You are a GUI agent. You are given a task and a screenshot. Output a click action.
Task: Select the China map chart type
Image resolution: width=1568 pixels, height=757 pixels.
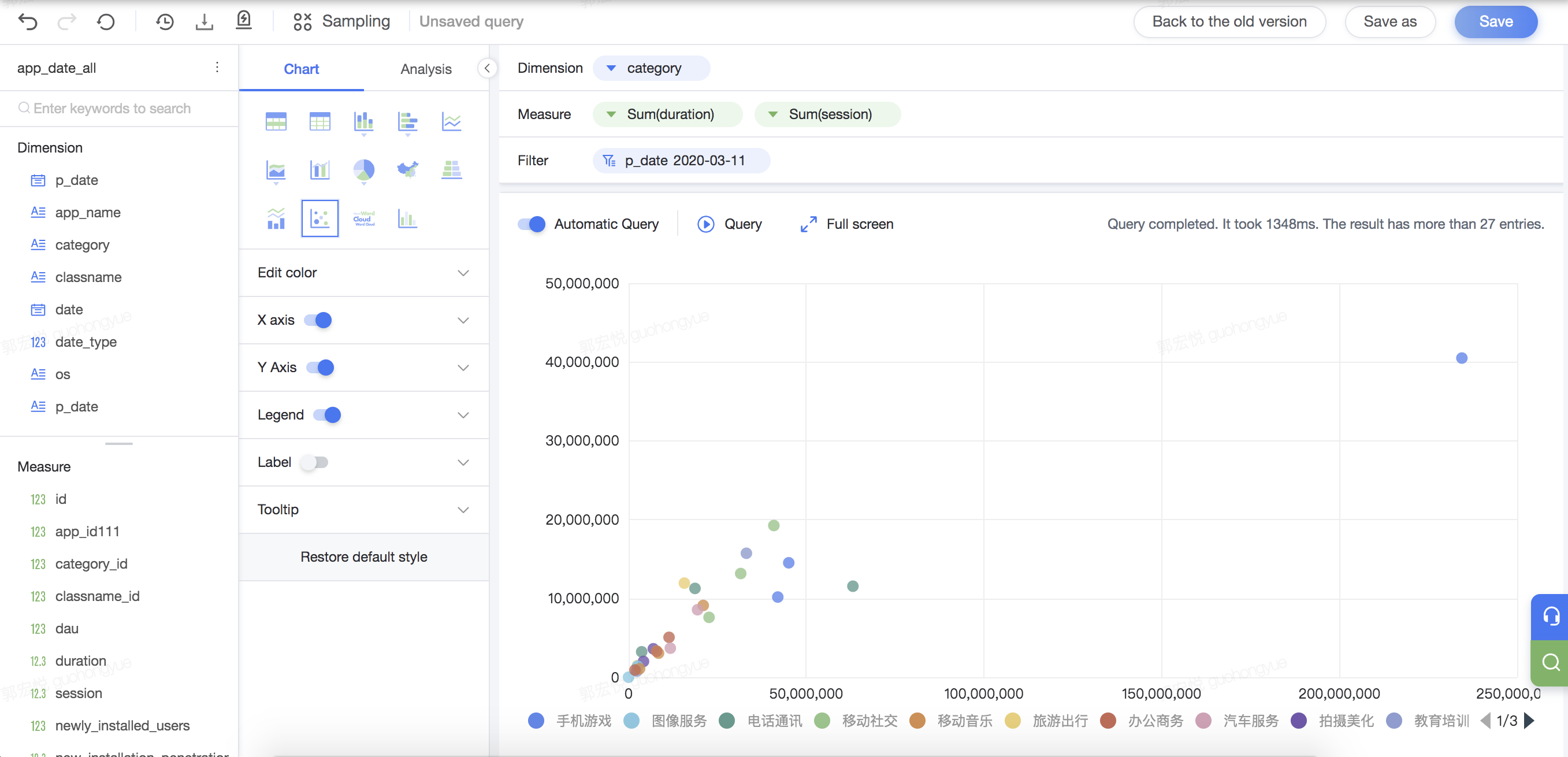tap(408, 169)
